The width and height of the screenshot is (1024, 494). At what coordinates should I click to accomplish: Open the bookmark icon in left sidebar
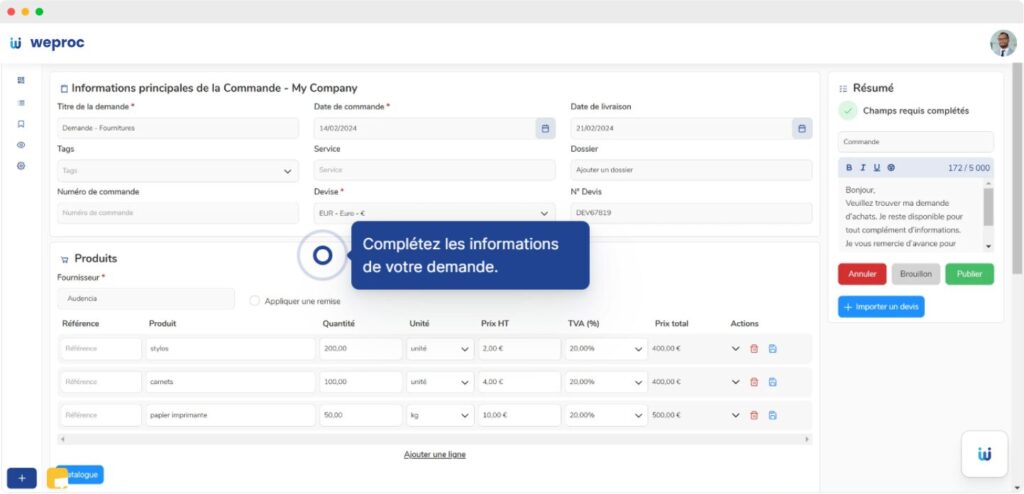click(21, 124)
